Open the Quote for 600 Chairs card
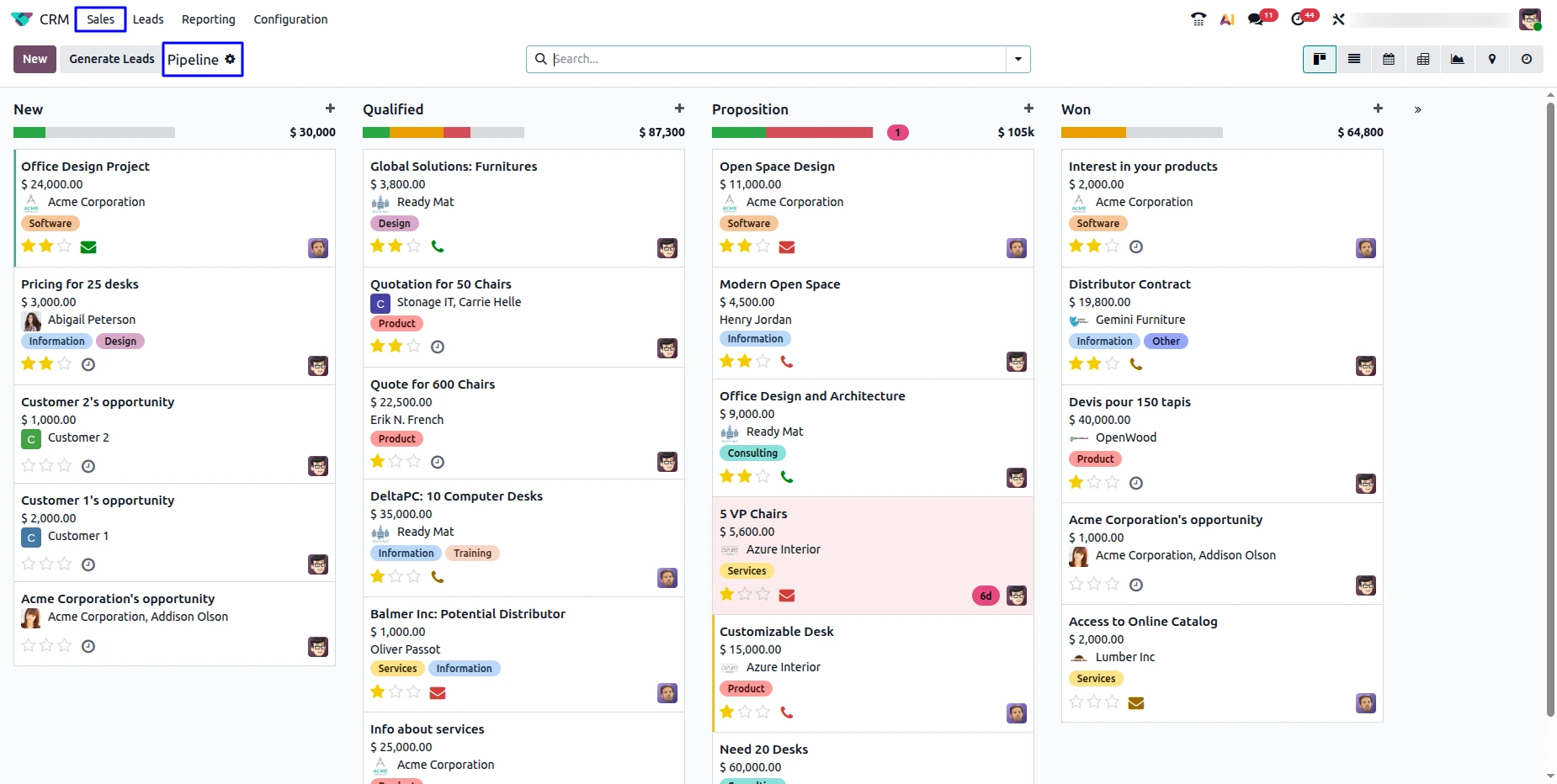This screenshot has width=1557, height=784. click(523, 423)
